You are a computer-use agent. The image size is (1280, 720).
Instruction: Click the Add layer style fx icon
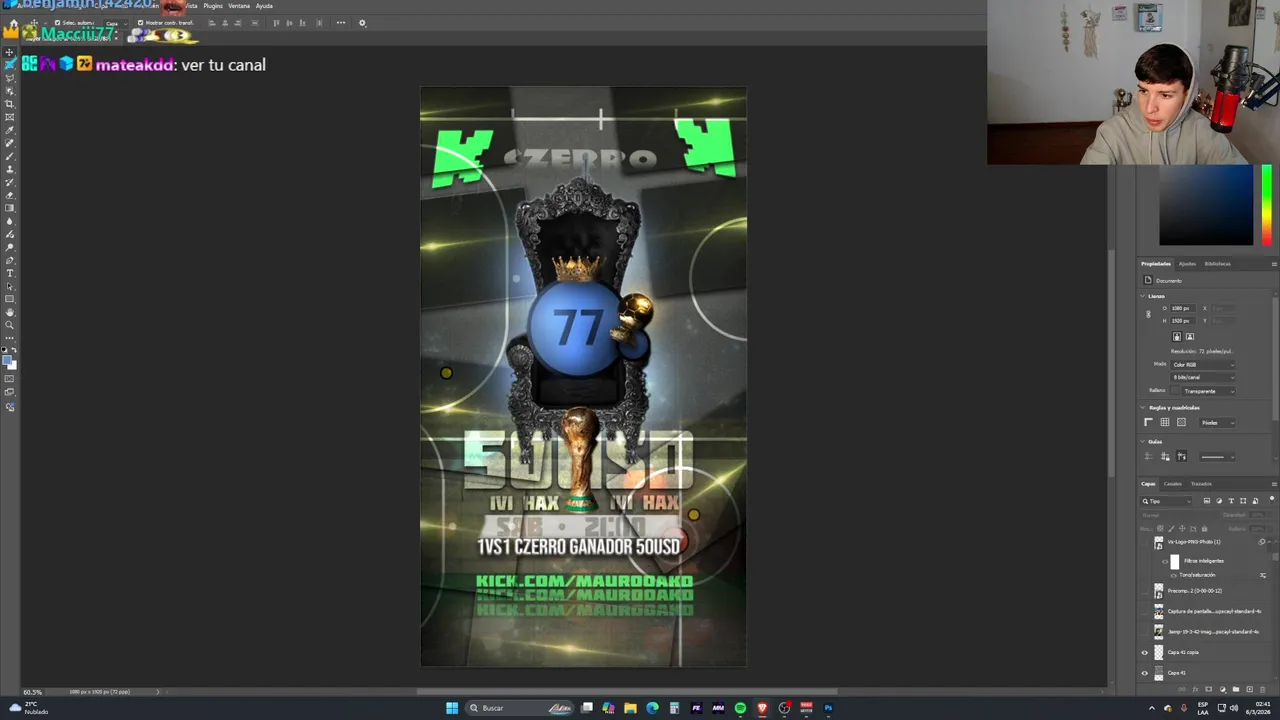[1195, 689]
